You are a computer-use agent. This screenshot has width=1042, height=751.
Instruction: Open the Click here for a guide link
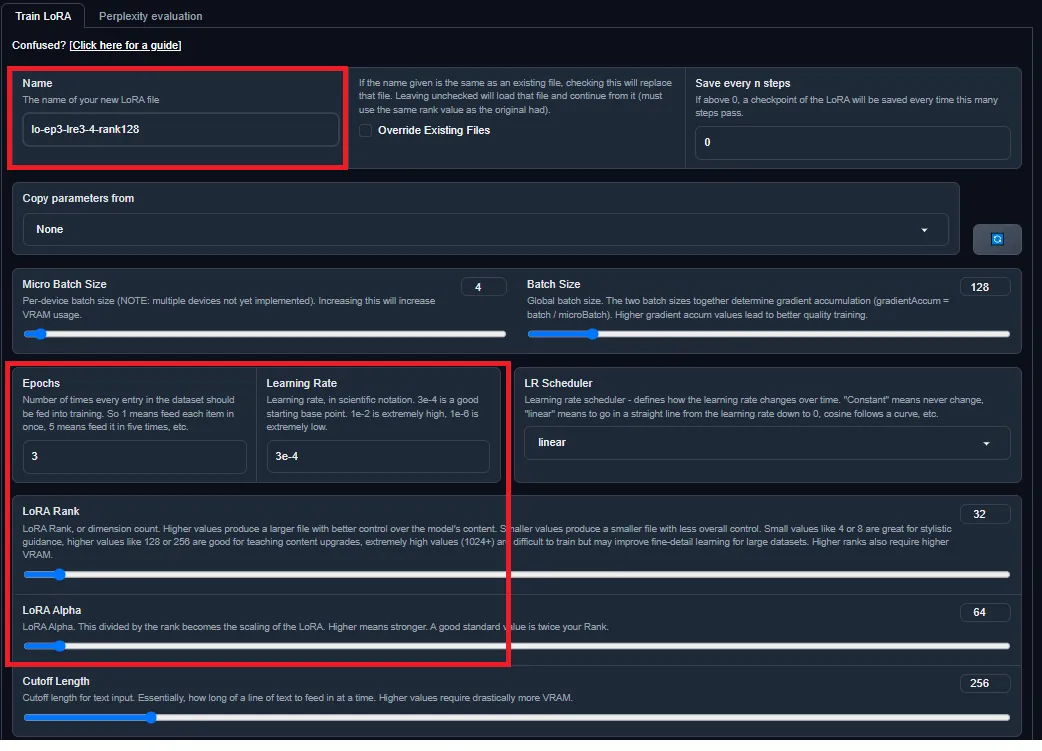125,45
